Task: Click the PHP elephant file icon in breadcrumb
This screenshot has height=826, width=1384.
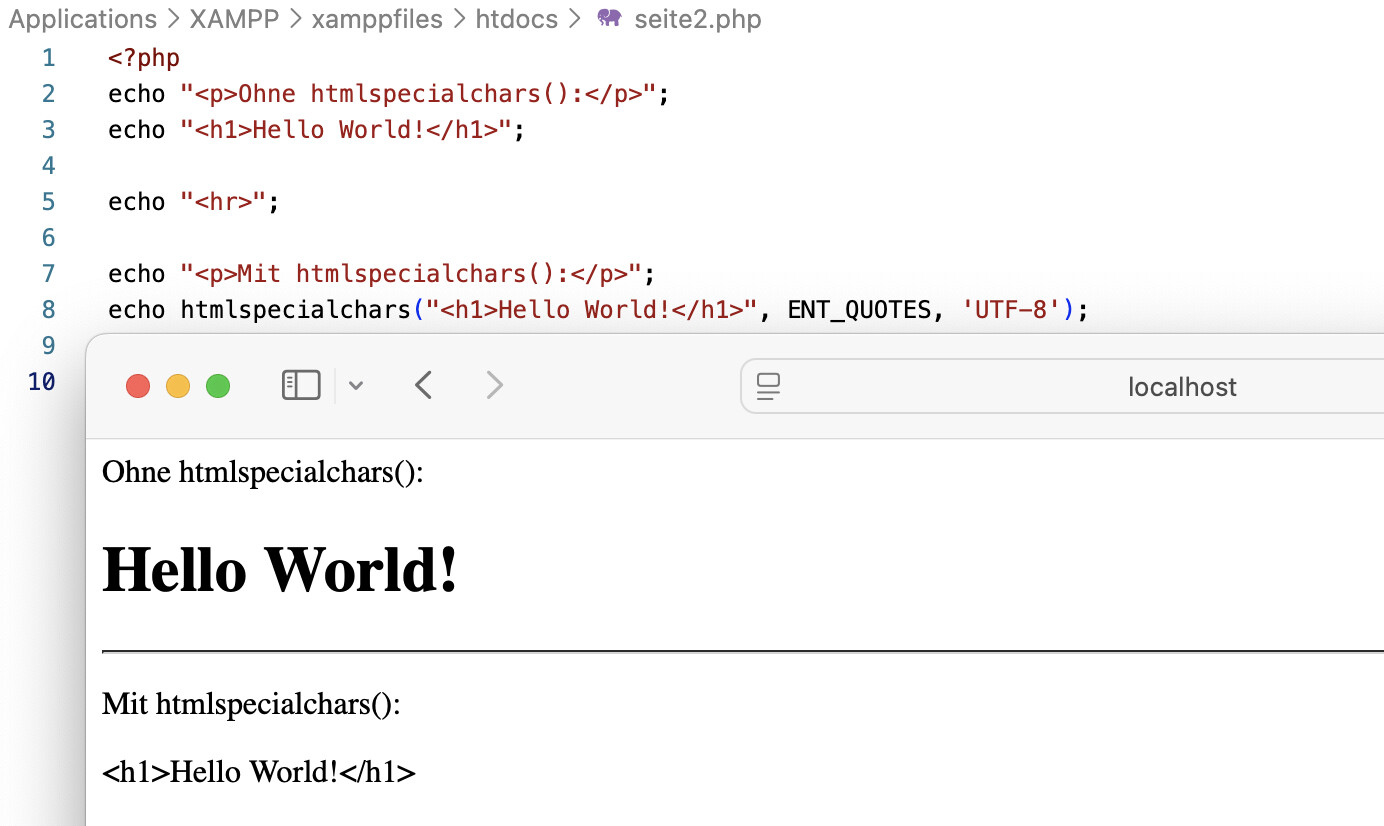Action: [609, 19]
